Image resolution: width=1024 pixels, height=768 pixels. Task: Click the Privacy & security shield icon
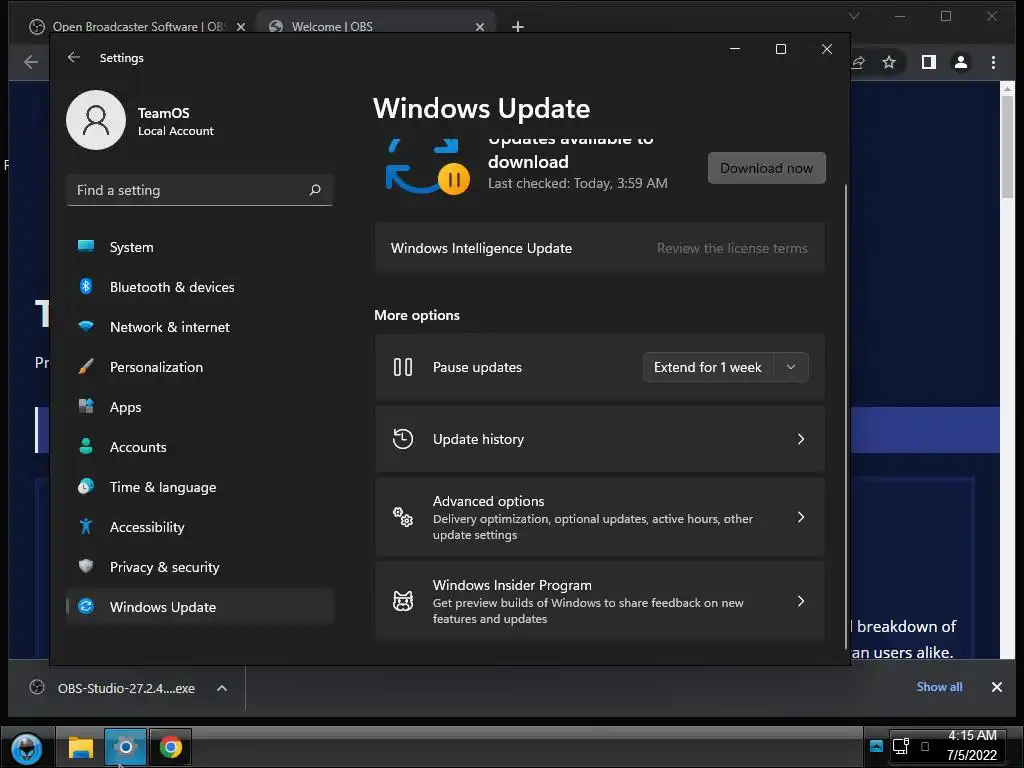click(86, 566)
